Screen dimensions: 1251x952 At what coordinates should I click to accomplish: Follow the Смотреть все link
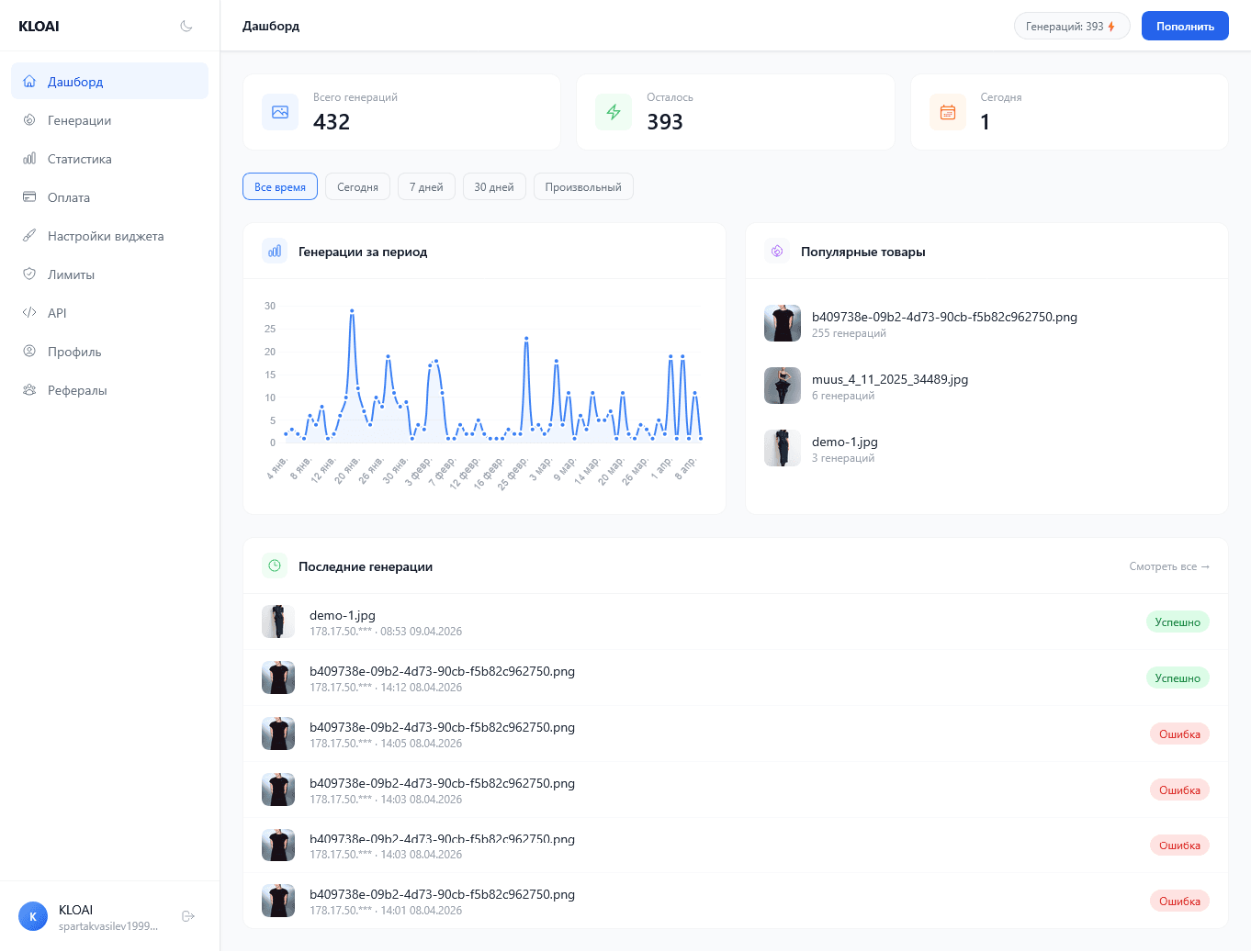(x=1169, y=566)
